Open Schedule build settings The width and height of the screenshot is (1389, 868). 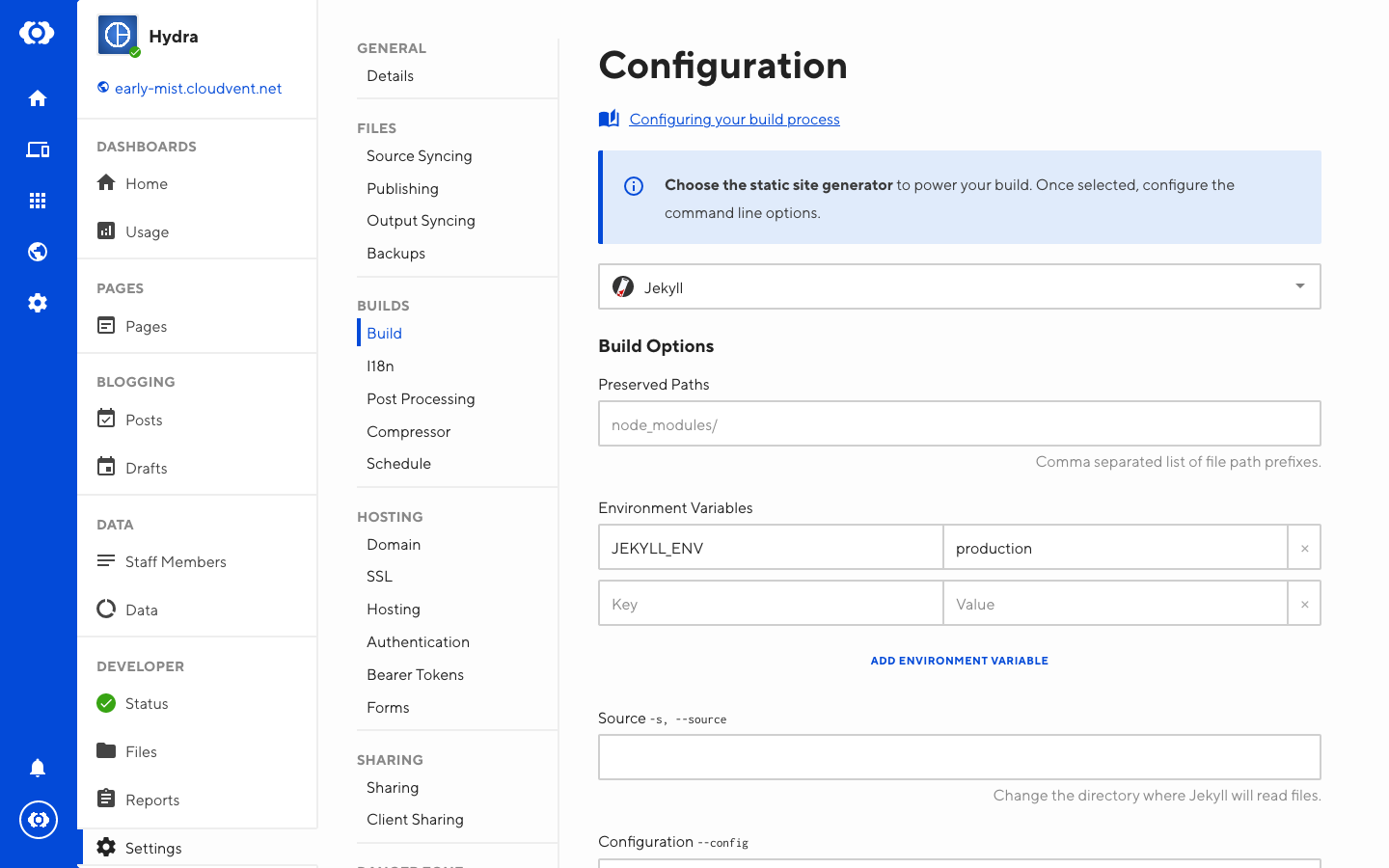click(x=398, y=464)
